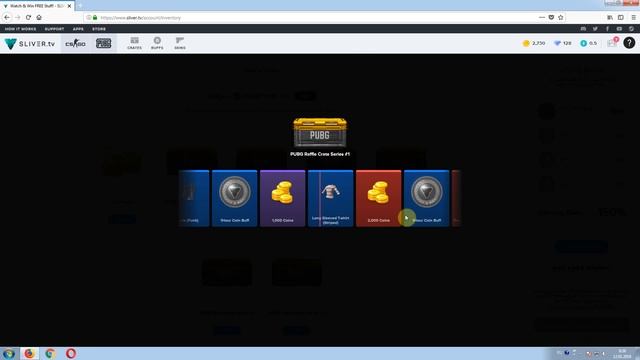Bookmark this page with the star icon
Image resolution: width=640 pixels, height=360 pixels.
click(561, 18)
